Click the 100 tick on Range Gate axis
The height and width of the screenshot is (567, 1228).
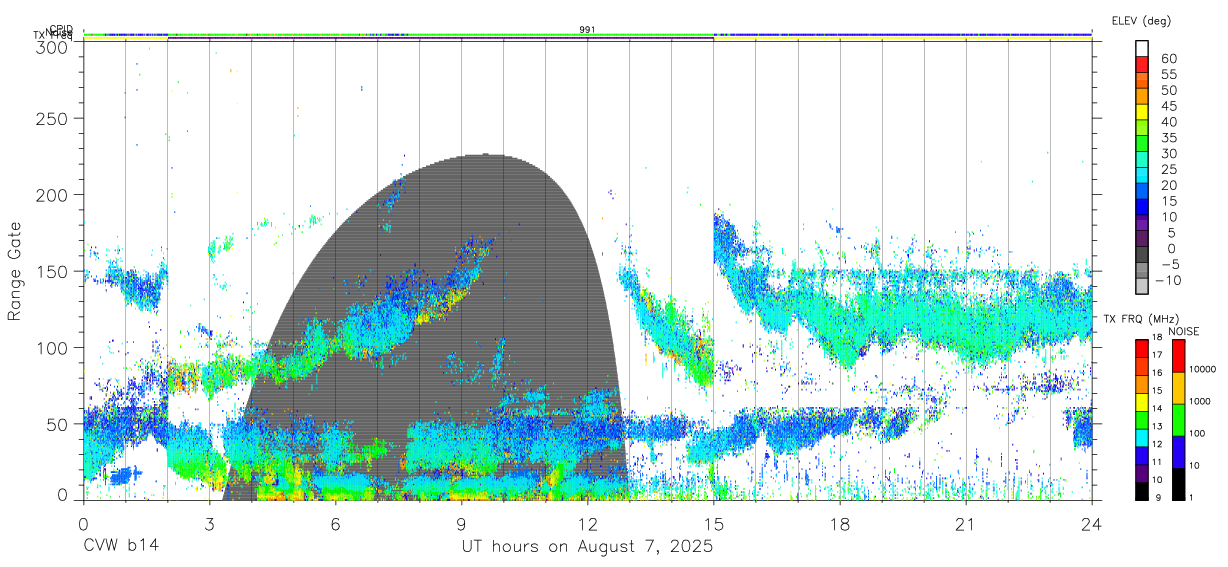pyautogui.click(x=52, y=348)
